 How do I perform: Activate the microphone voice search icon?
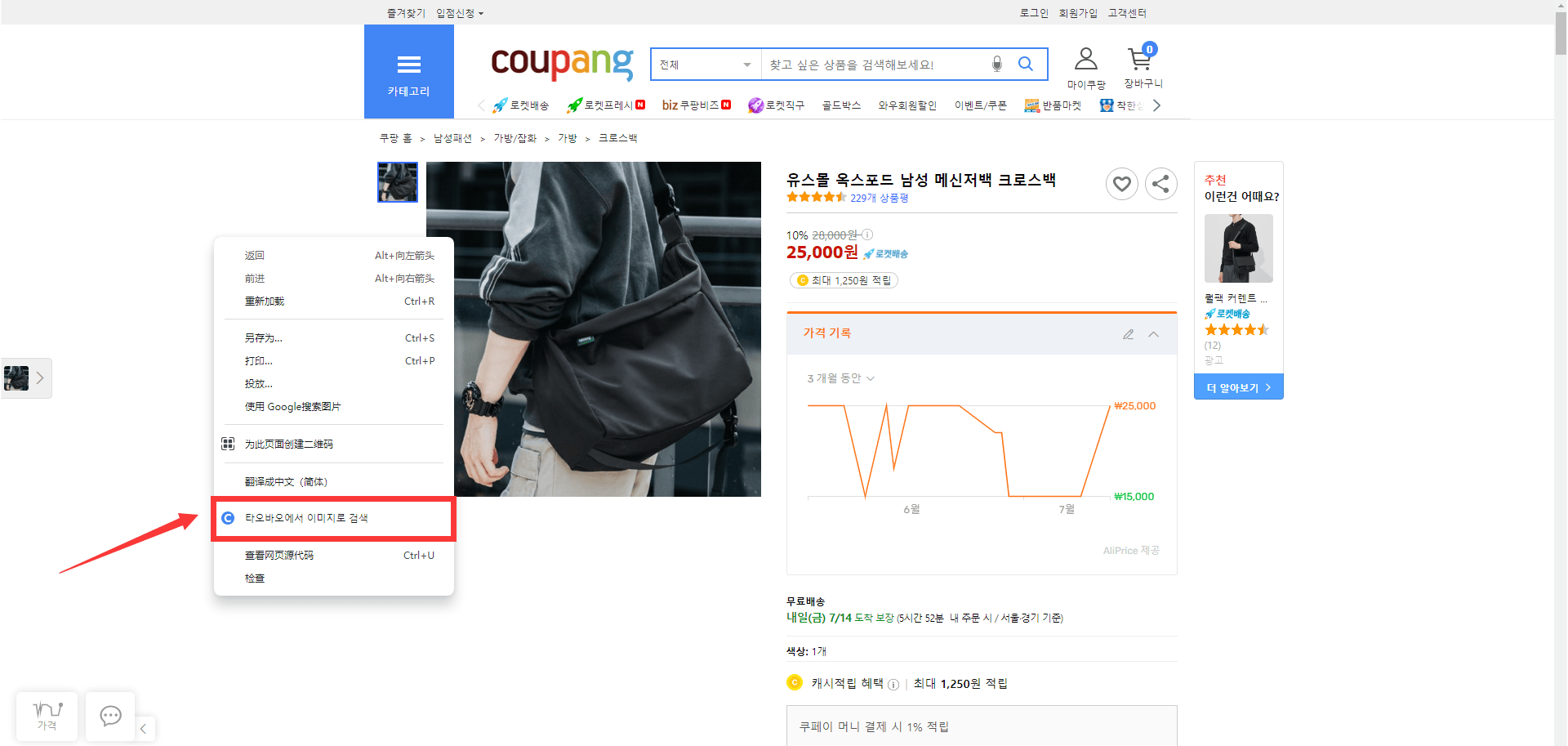click(x=996, y=64)
